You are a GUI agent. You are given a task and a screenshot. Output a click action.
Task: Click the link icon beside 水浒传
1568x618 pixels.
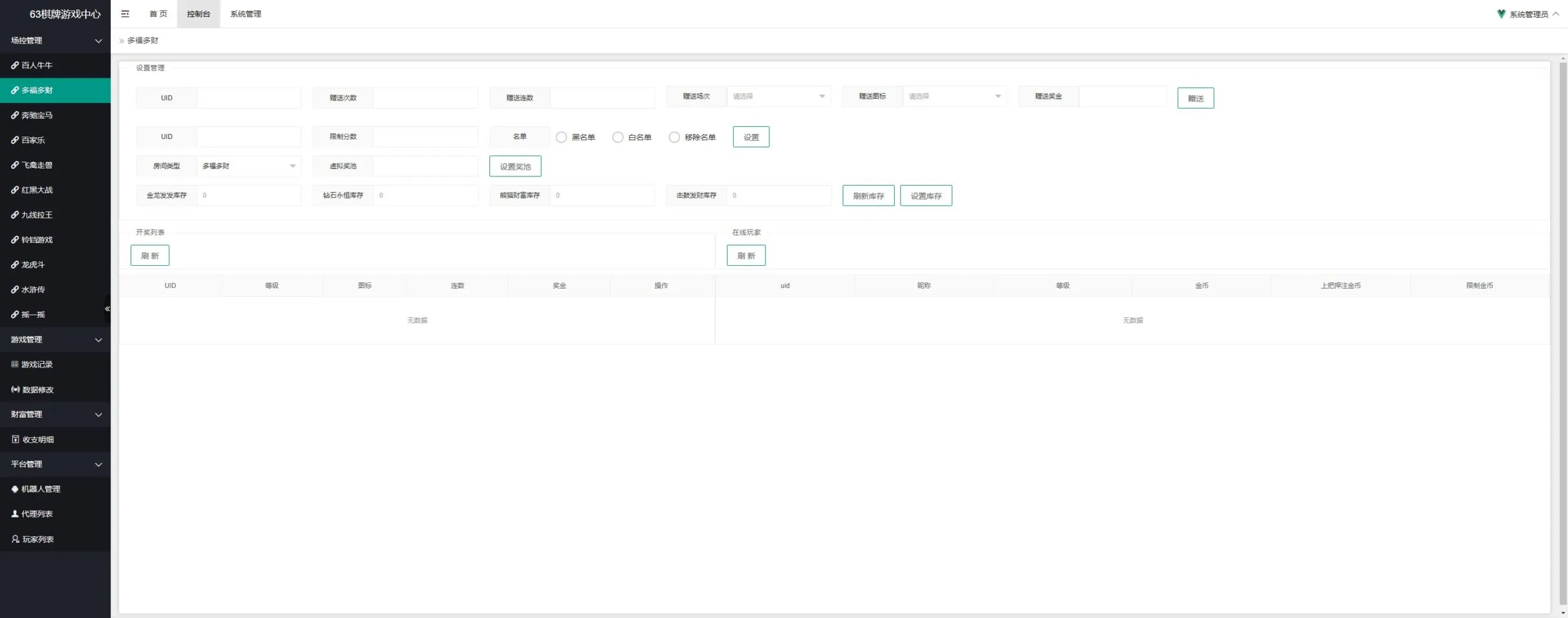coord(15,290)
